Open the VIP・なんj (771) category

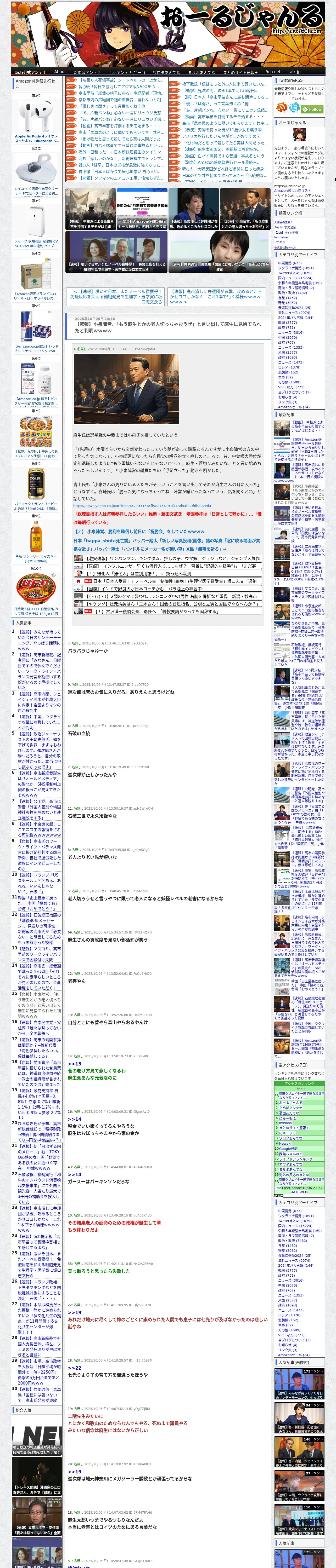point(291,387)
